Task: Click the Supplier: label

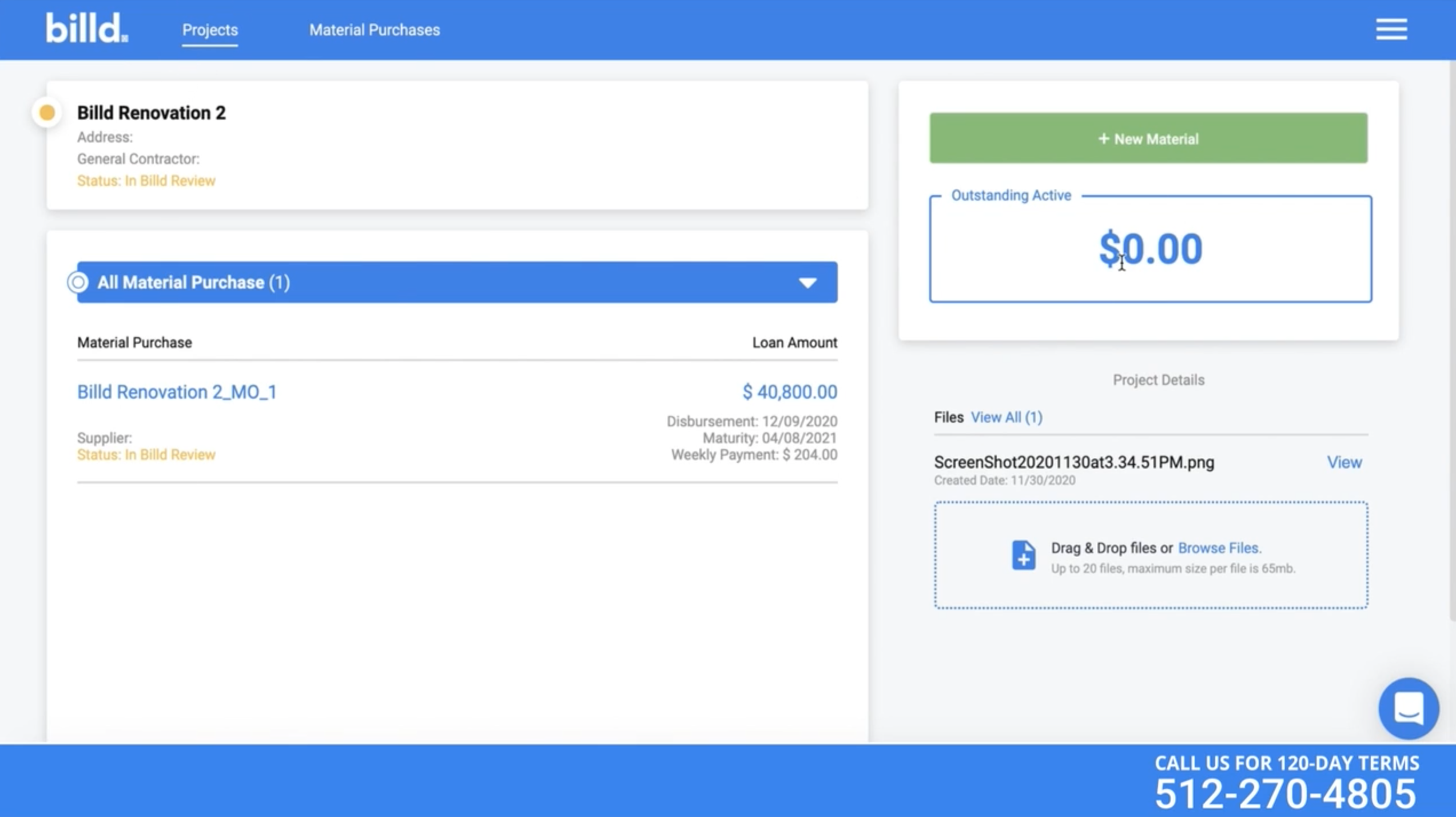Action: pos(105,438)
